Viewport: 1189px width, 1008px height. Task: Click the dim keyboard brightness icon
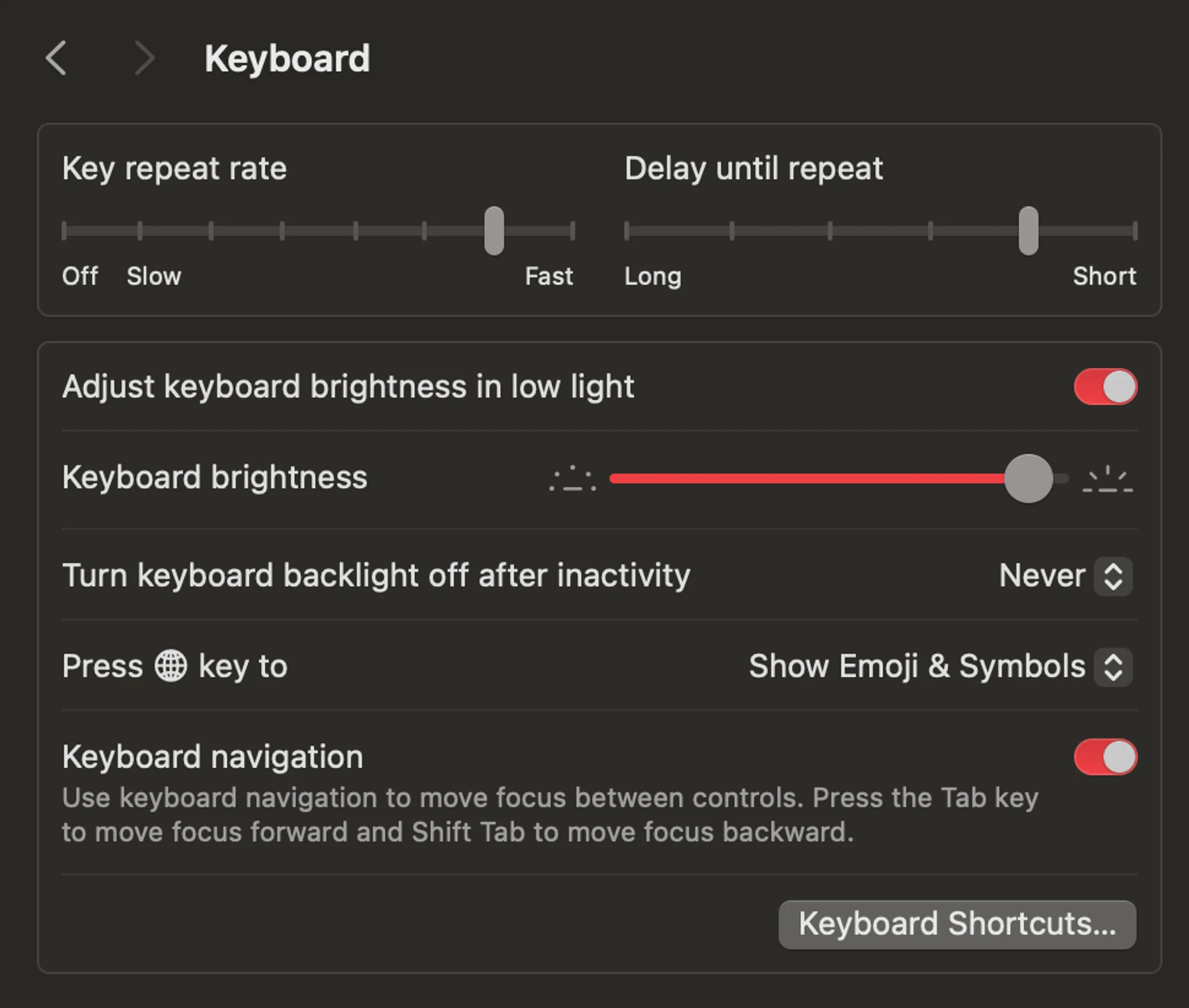pyautogui.click(x=572, y=479)
